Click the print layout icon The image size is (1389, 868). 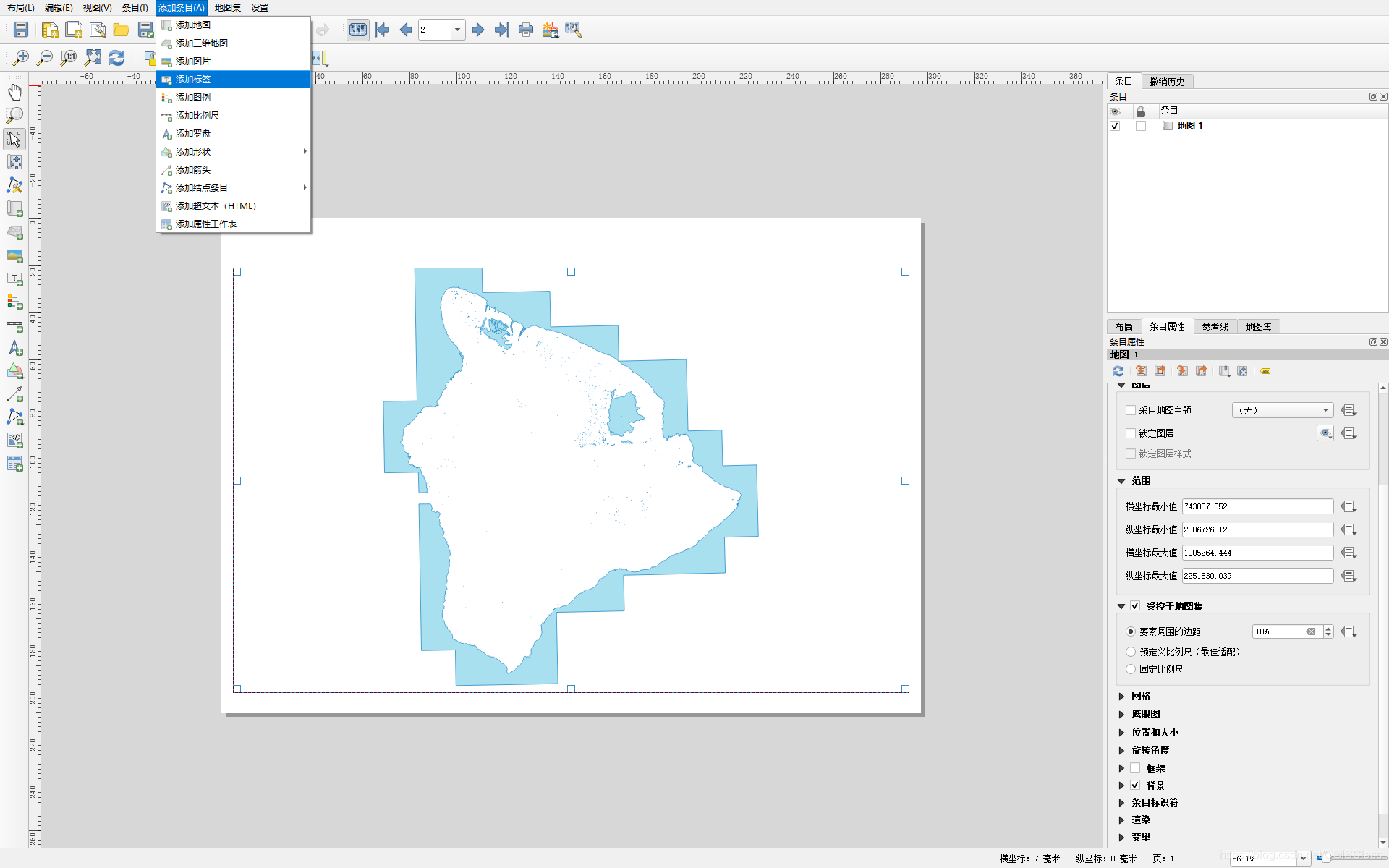[x=526, y=30]
